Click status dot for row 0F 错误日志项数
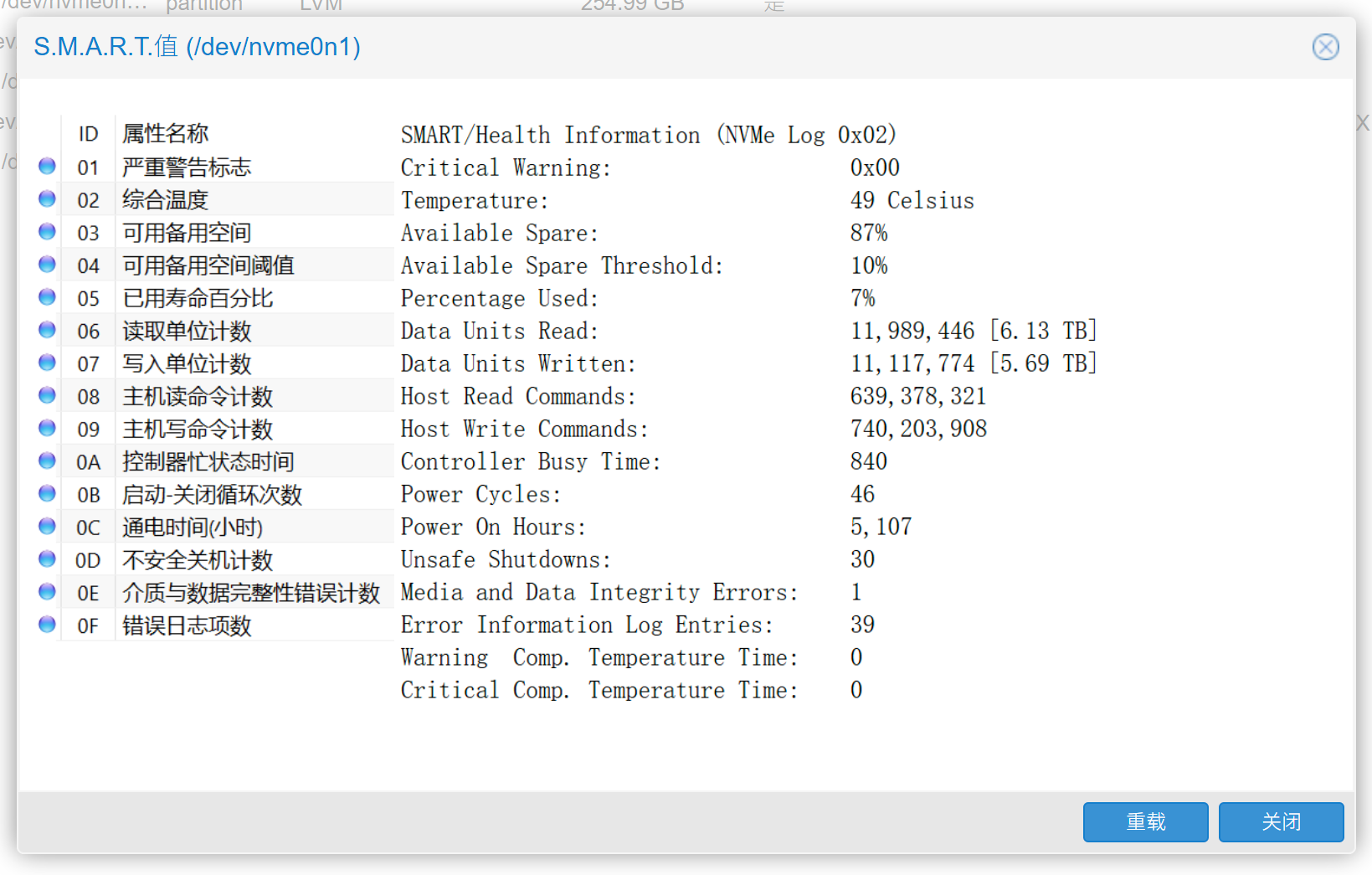The image size is (1372, 875). (x=47, y=624)
